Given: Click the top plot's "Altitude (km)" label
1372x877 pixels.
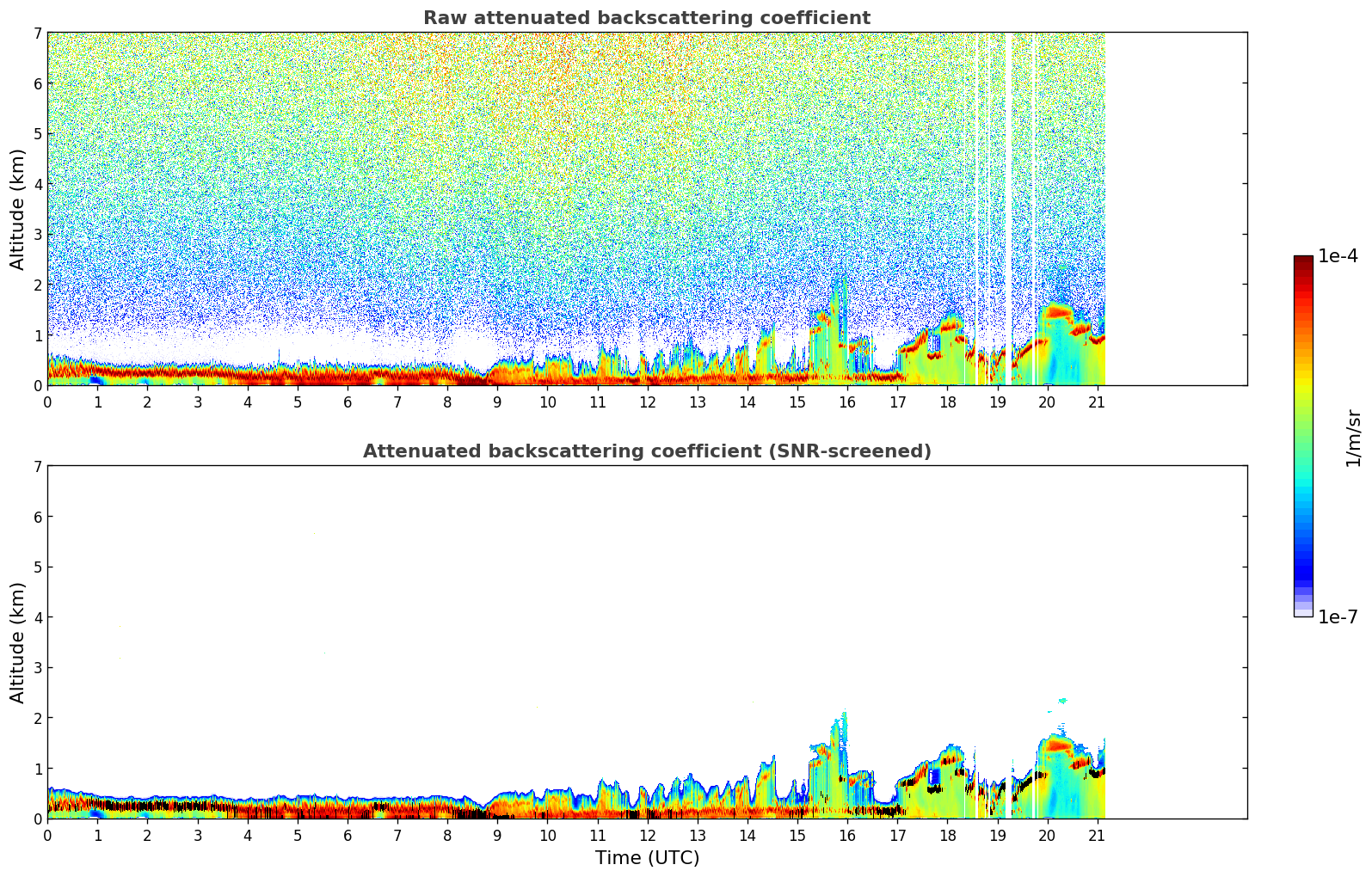Looking at the screenshot, I should click(18, 209).
